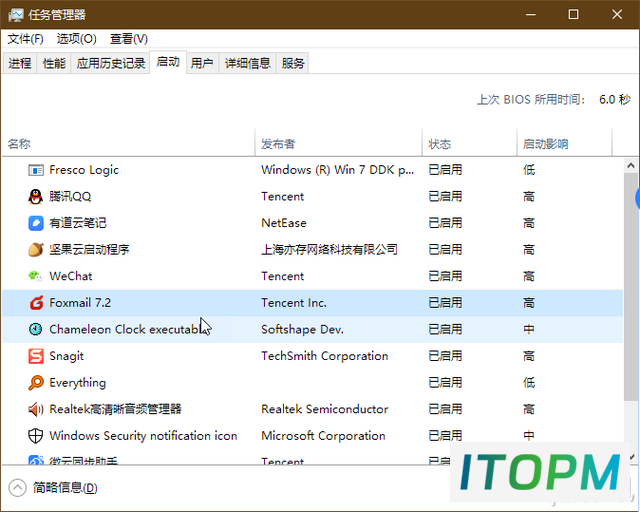This screenshot has width=640, height=512.
Task: Open the 查看(V) menu
Action: coord(129,39)
